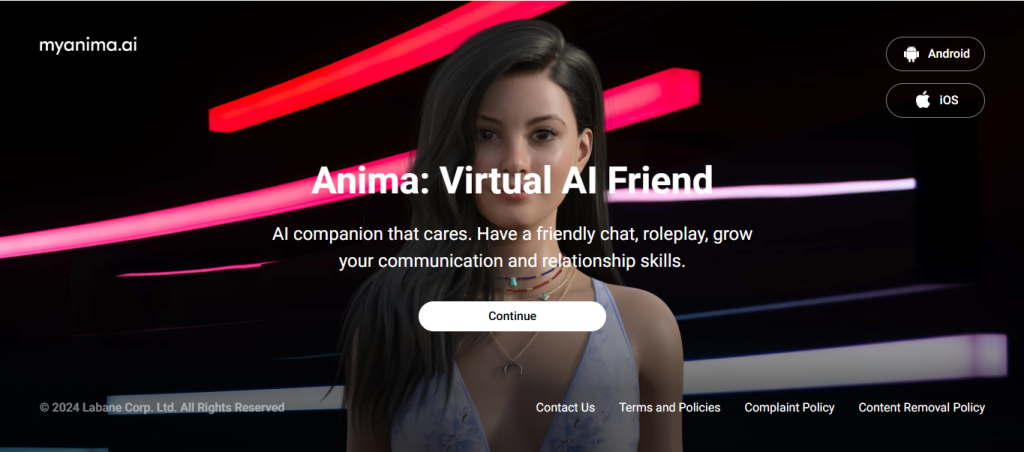Click the Android robot icon
The height and width of the screenshot is (452, 1024).
coord(911,54)
